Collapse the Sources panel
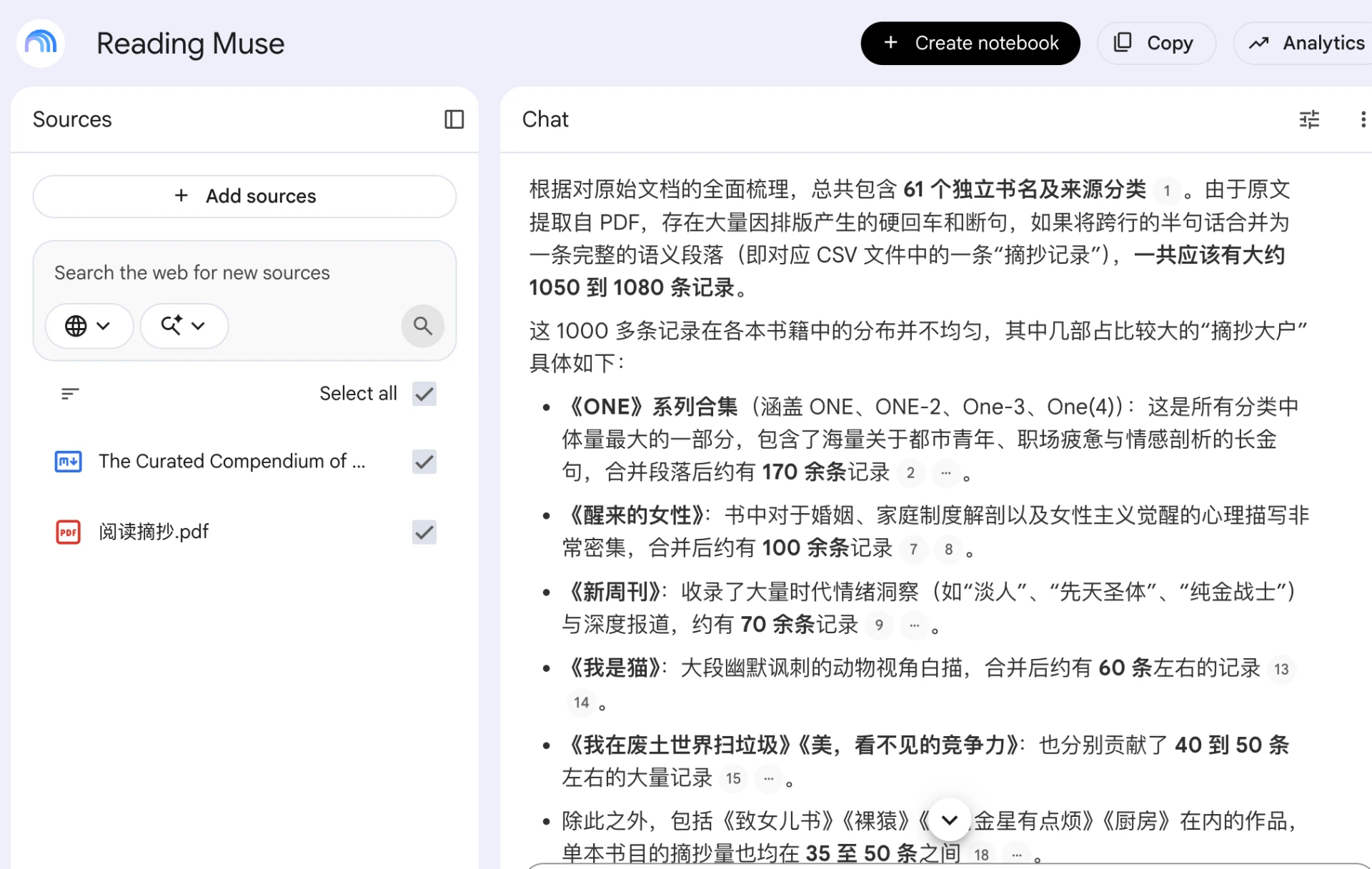 pyautogui.click(x=454, y=119)
